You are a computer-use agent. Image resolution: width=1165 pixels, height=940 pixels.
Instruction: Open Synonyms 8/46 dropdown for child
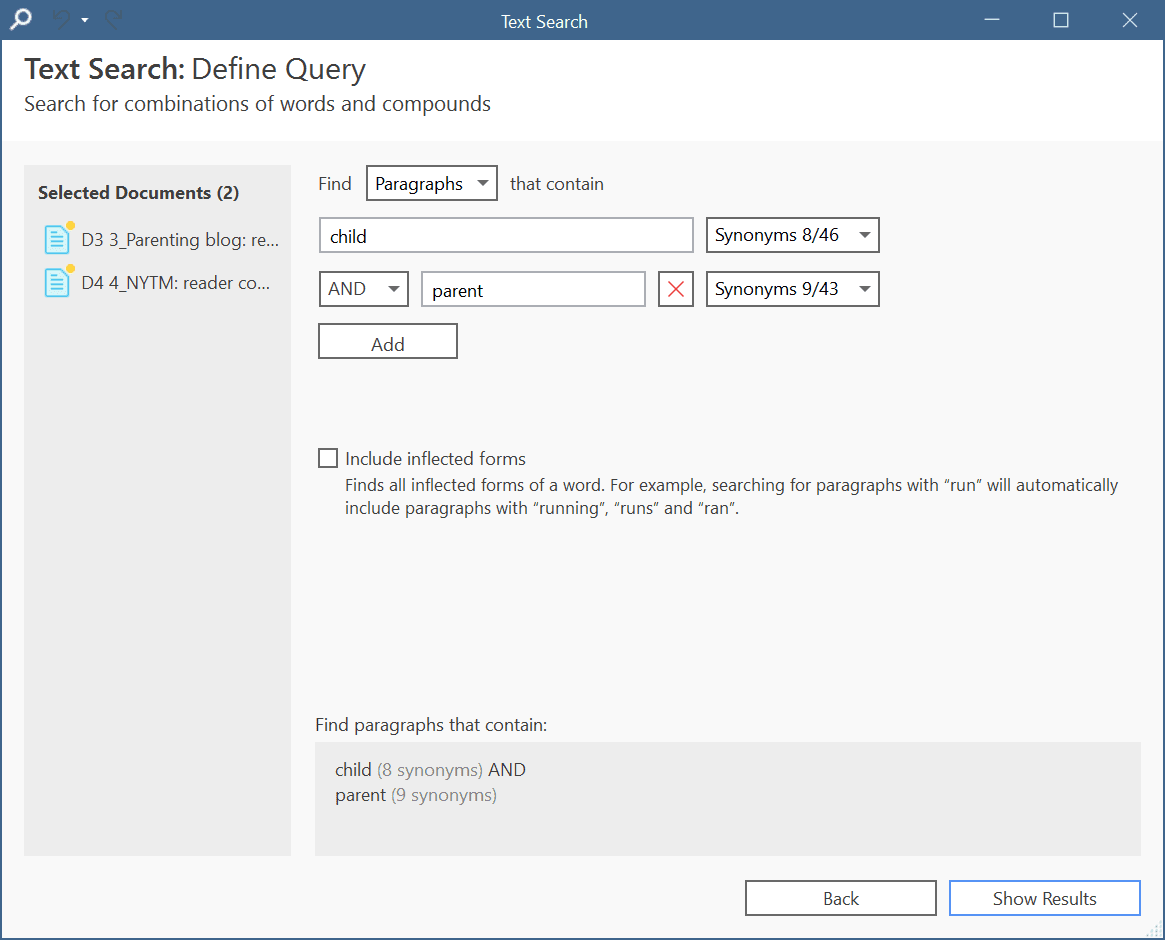click(x=792, y=235)
